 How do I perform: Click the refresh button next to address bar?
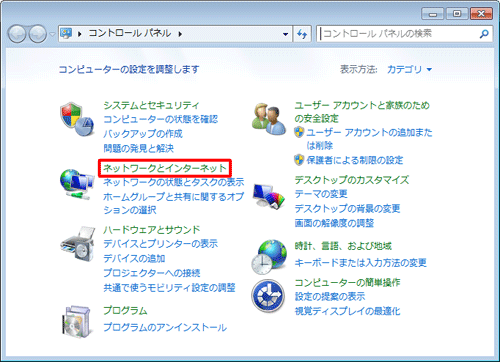pos(302,34)
